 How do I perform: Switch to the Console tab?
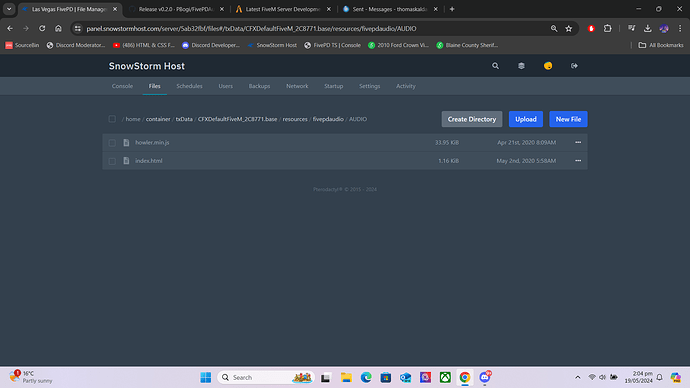(x=122, y=86)
